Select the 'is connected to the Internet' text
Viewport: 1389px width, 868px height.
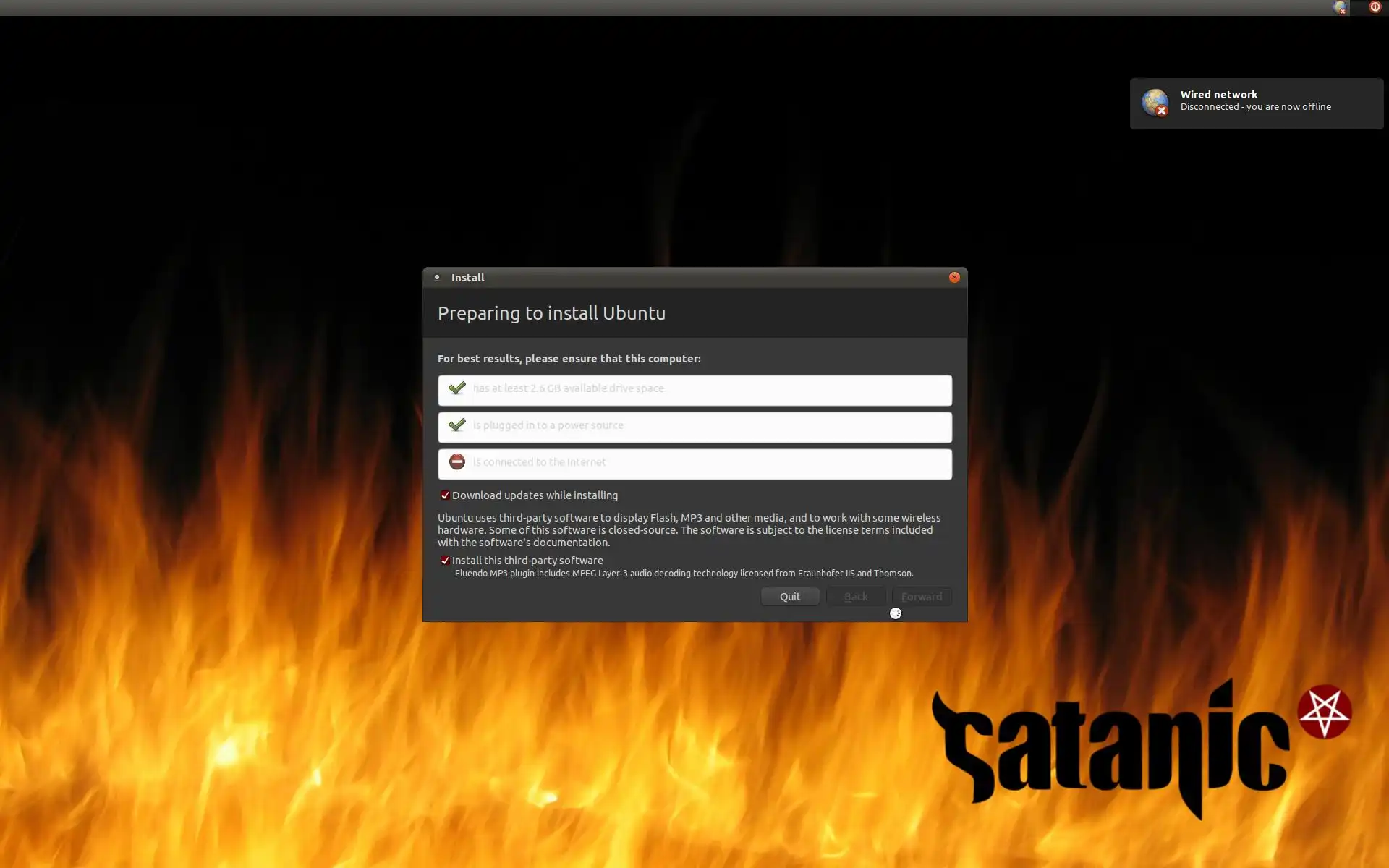(x=540, y=462)
